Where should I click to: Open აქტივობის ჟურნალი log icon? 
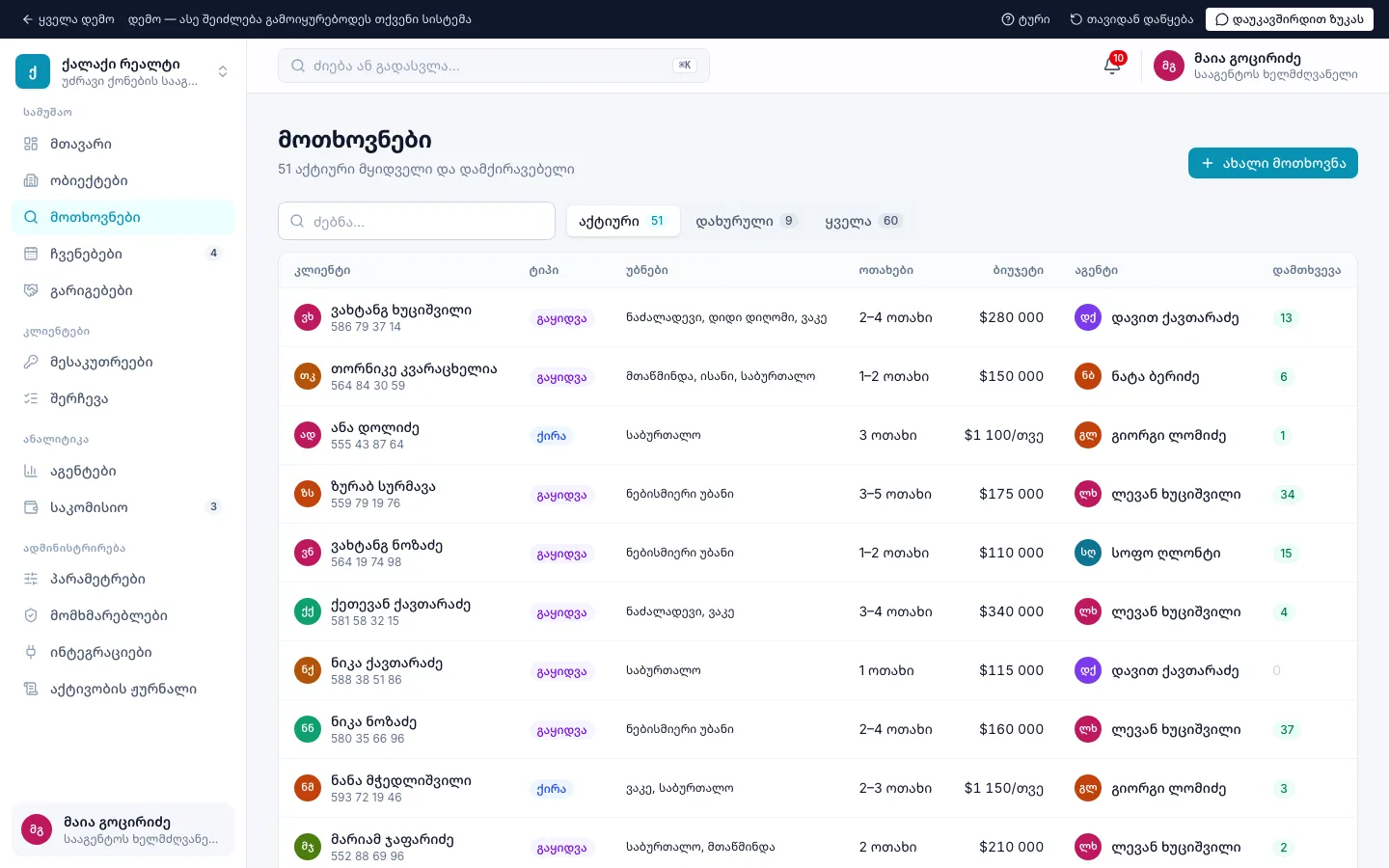pyautogui.click(x=31, y=689)
